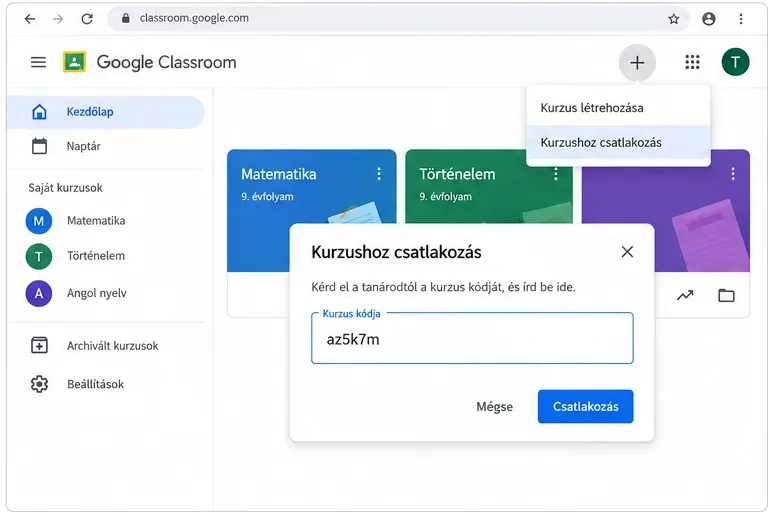Image resolution: width=768 pixels, height=512 pixels.
Task: Open the trend chart icon on purple card
Action: [x=685, y=295]
